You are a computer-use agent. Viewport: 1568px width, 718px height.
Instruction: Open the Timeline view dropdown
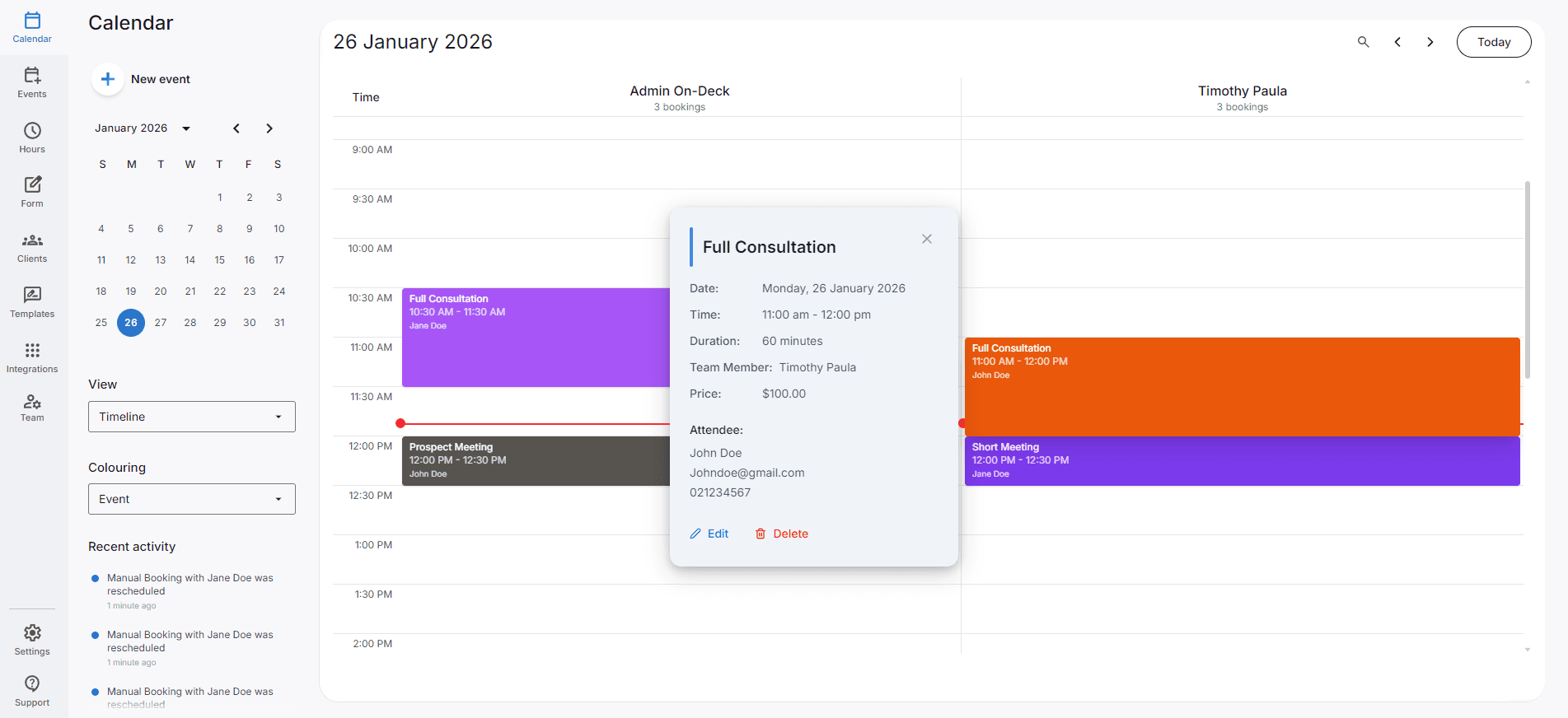(192, 417)
